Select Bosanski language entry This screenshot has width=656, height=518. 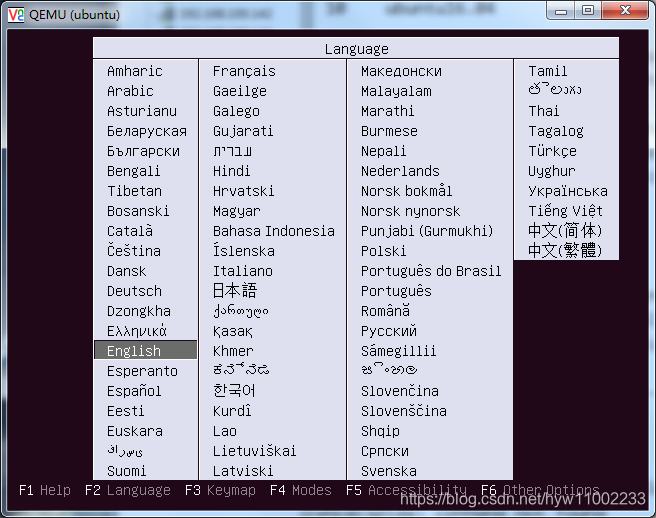138,211
